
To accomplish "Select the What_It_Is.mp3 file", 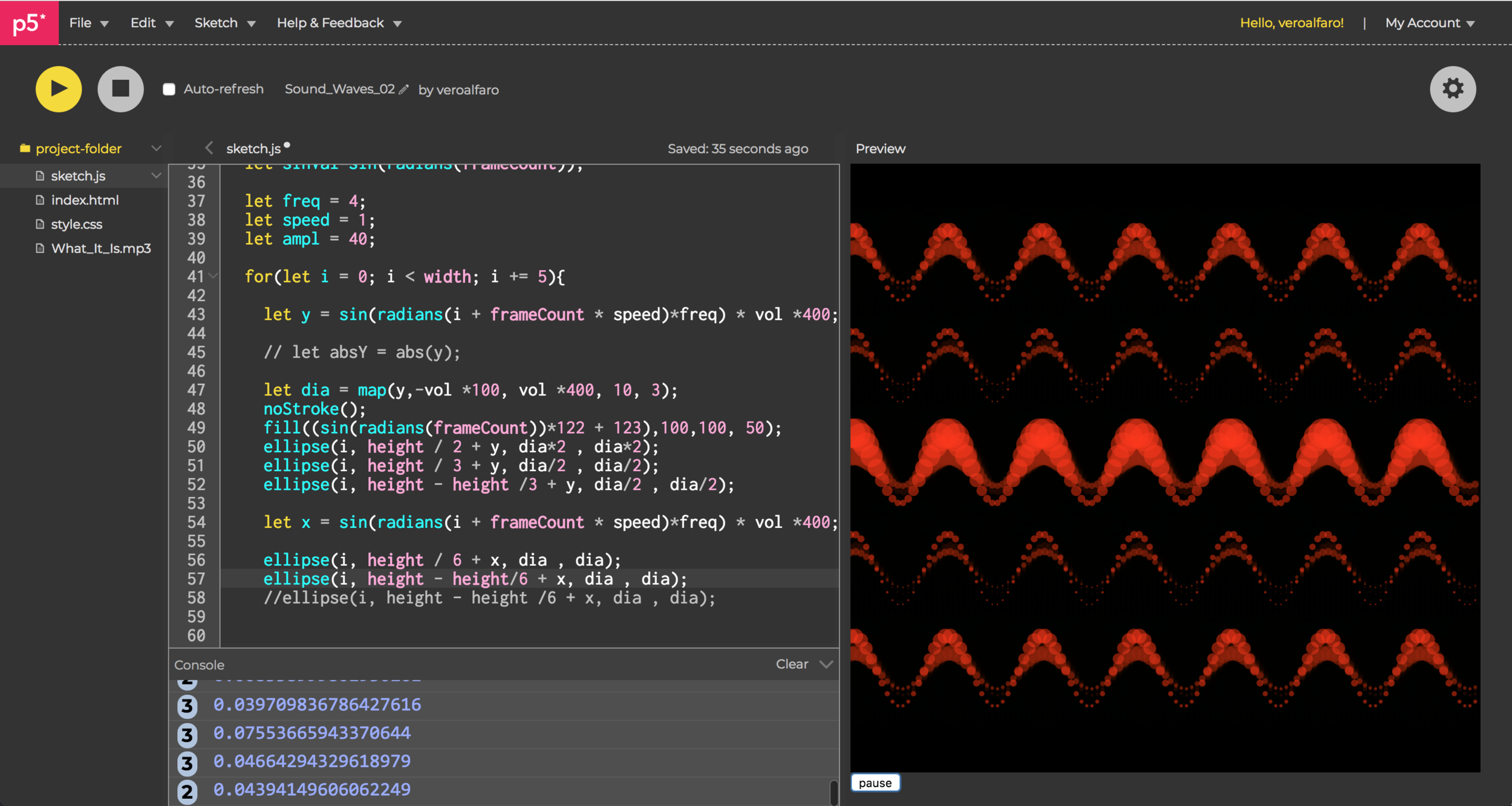I will point(101,249).
